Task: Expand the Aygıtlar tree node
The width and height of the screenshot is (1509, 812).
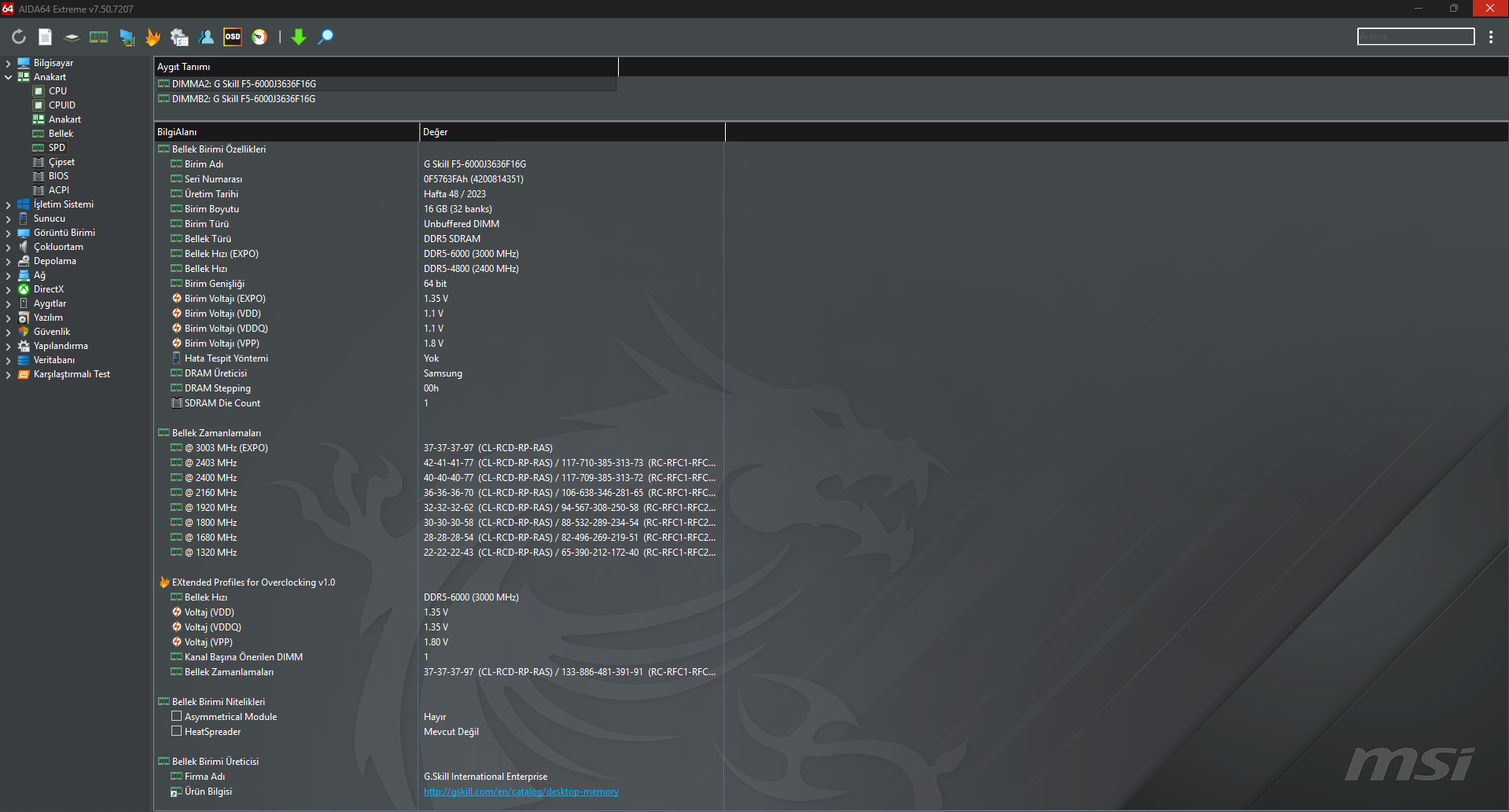Action: (9, 303)
